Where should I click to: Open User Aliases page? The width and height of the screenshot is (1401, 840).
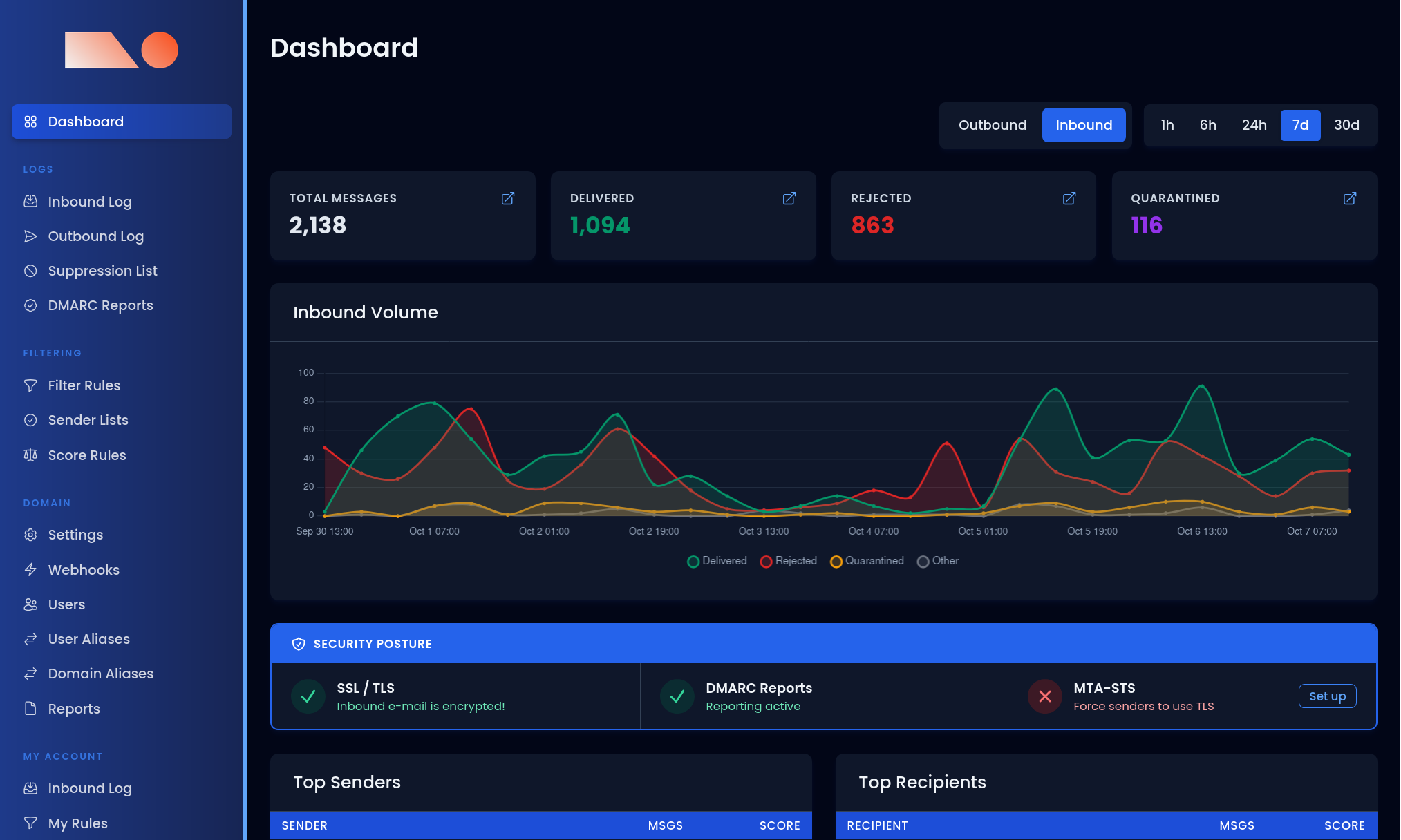point(122,639)
